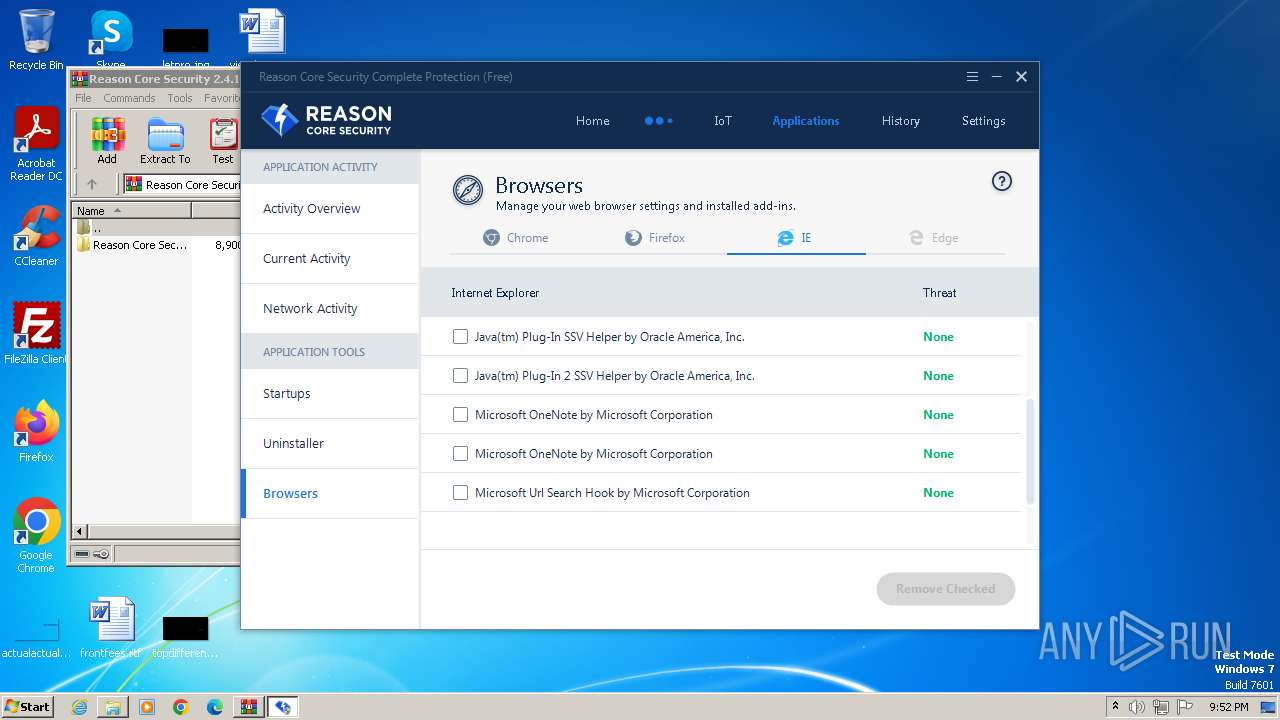The height and width of the screenshot is (720, 1280).
Task: Click the taskbar clock 9:52 PM
Action: [1228, 707]
